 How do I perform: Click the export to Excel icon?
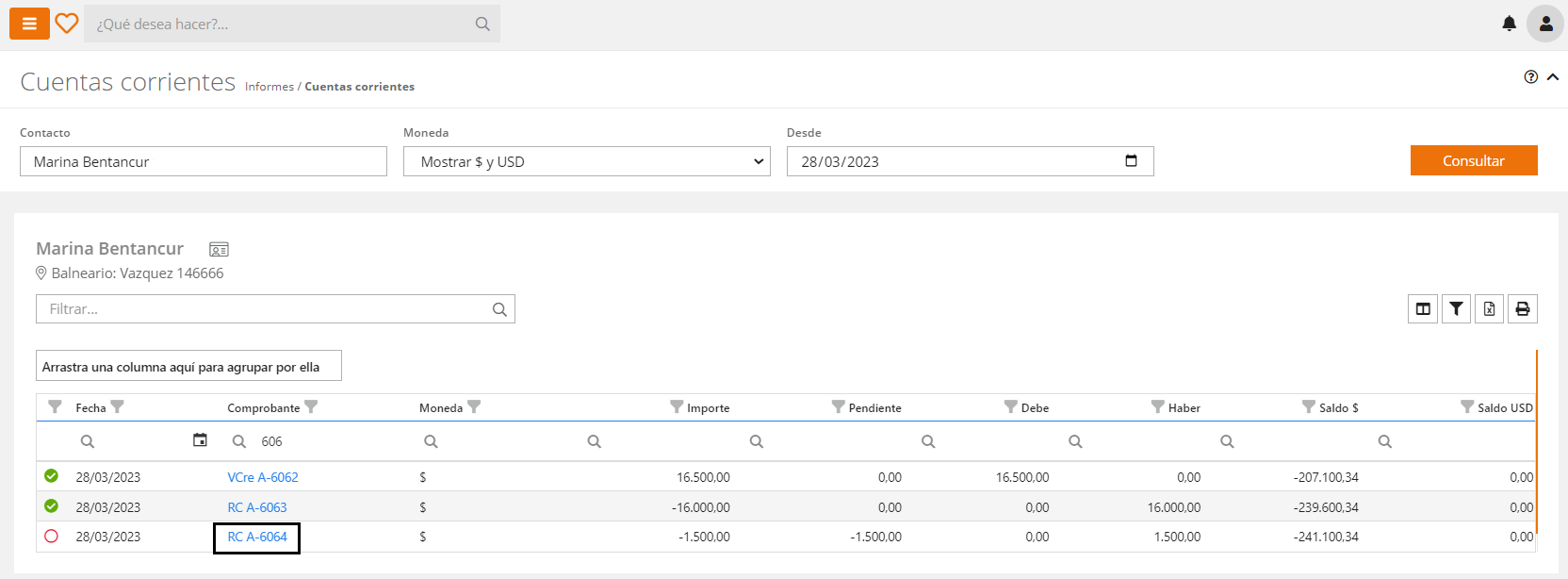click(x=1489, y=309)
